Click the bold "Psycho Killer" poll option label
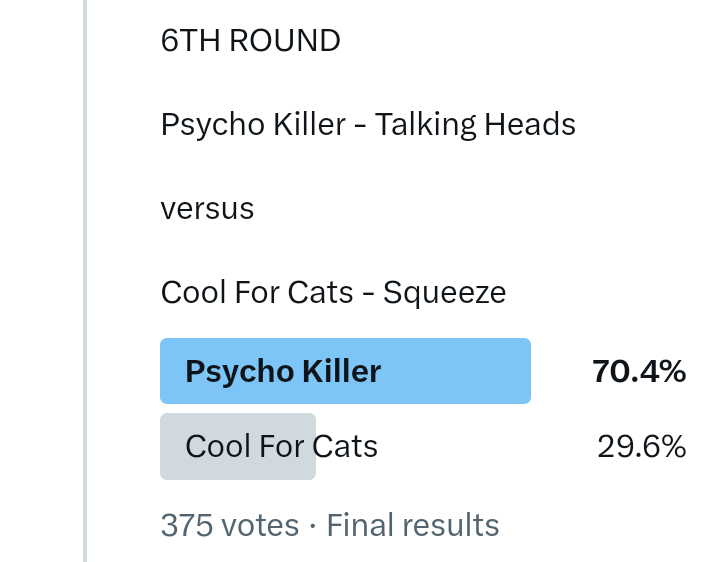This screenshot has width=720, height=562. click(283, 372)
